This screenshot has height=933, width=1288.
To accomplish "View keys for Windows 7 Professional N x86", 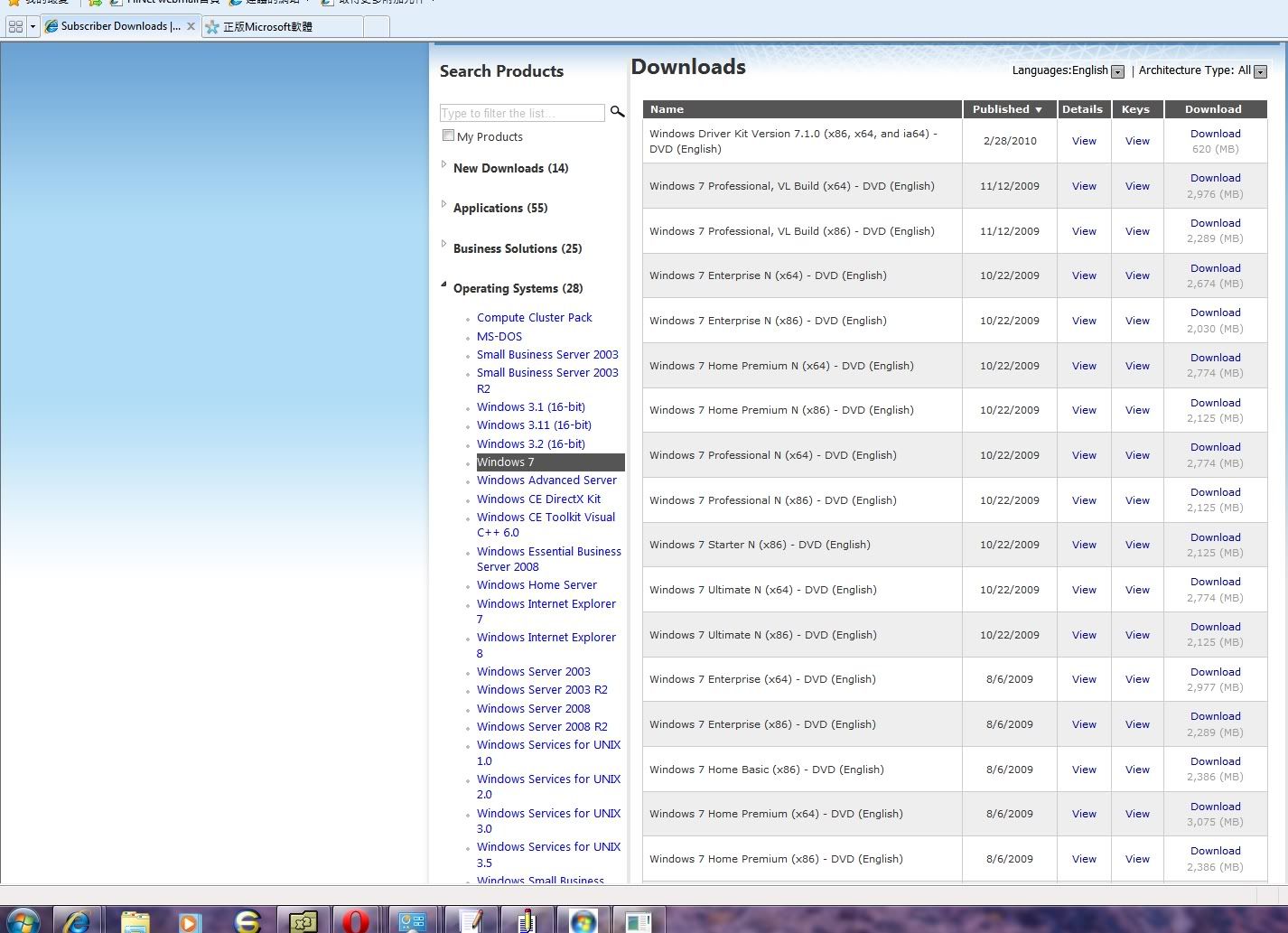I will [1137, 500].
